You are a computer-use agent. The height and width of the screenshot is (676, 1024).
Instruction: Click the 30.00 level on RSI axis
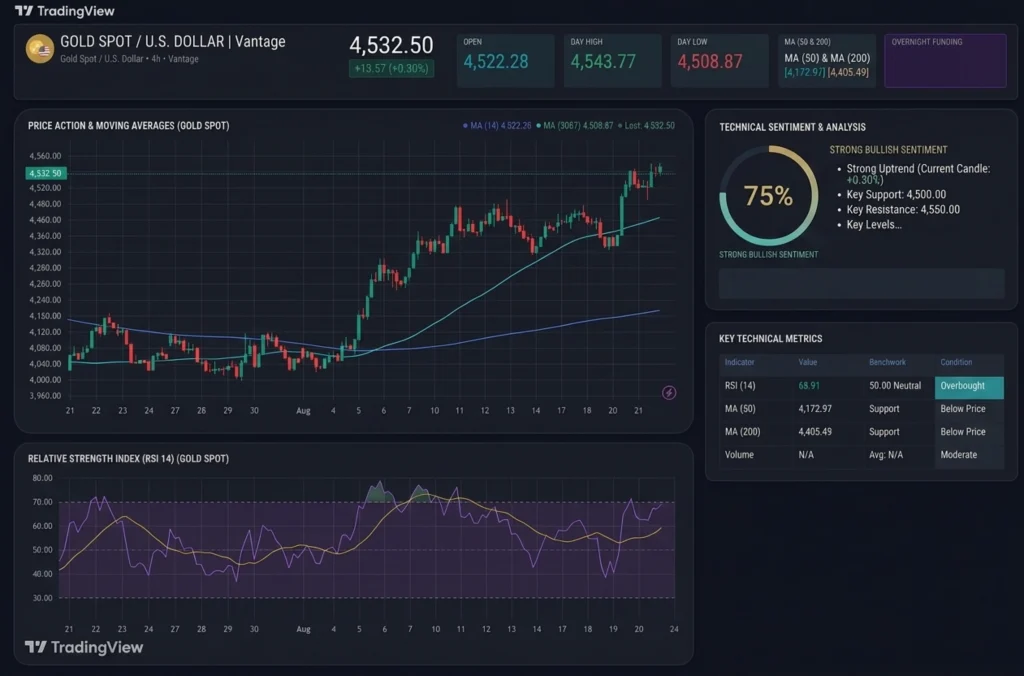click(42, 598)
